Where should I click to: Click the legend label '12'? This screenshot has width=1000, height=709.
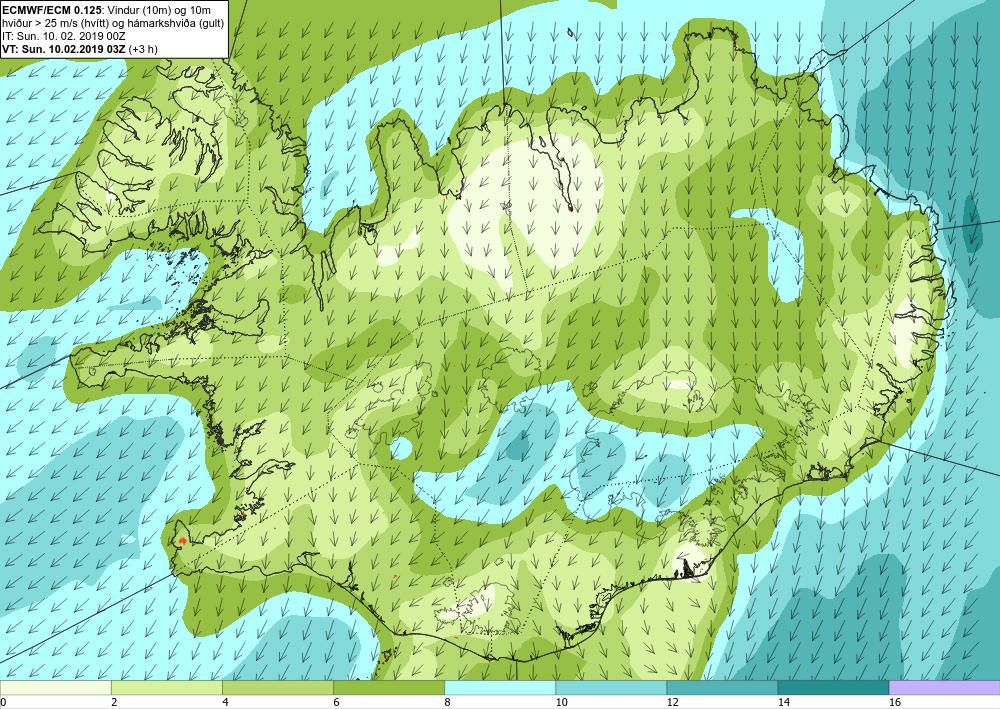(x=673, y=703)
